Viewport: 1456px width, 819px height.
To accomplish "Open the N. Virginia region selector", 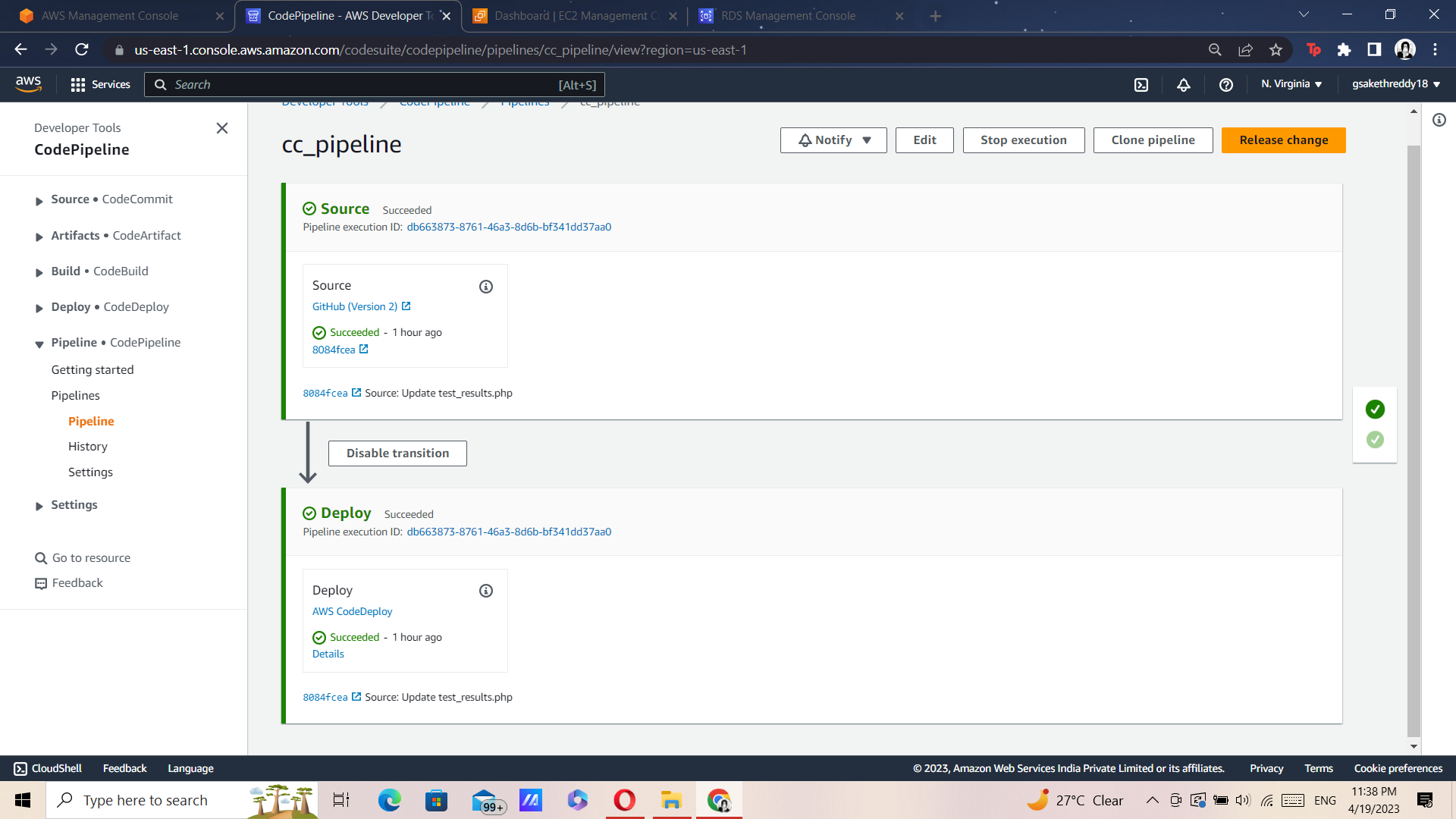I will (x=1291, y=84).
